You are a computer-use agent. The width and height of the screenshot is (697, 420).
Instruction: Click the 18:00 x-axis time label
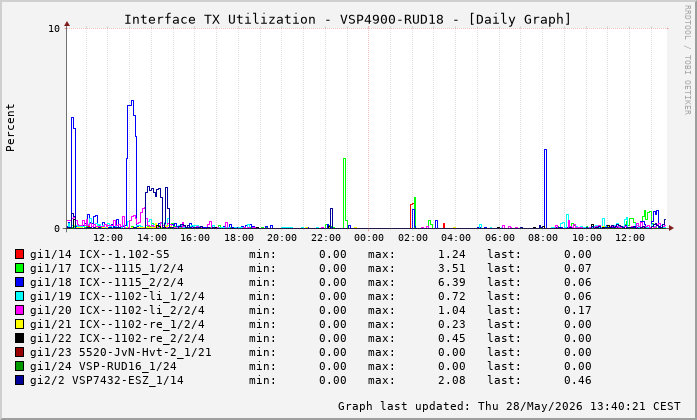pyautogui.click(x=239, y=238)
